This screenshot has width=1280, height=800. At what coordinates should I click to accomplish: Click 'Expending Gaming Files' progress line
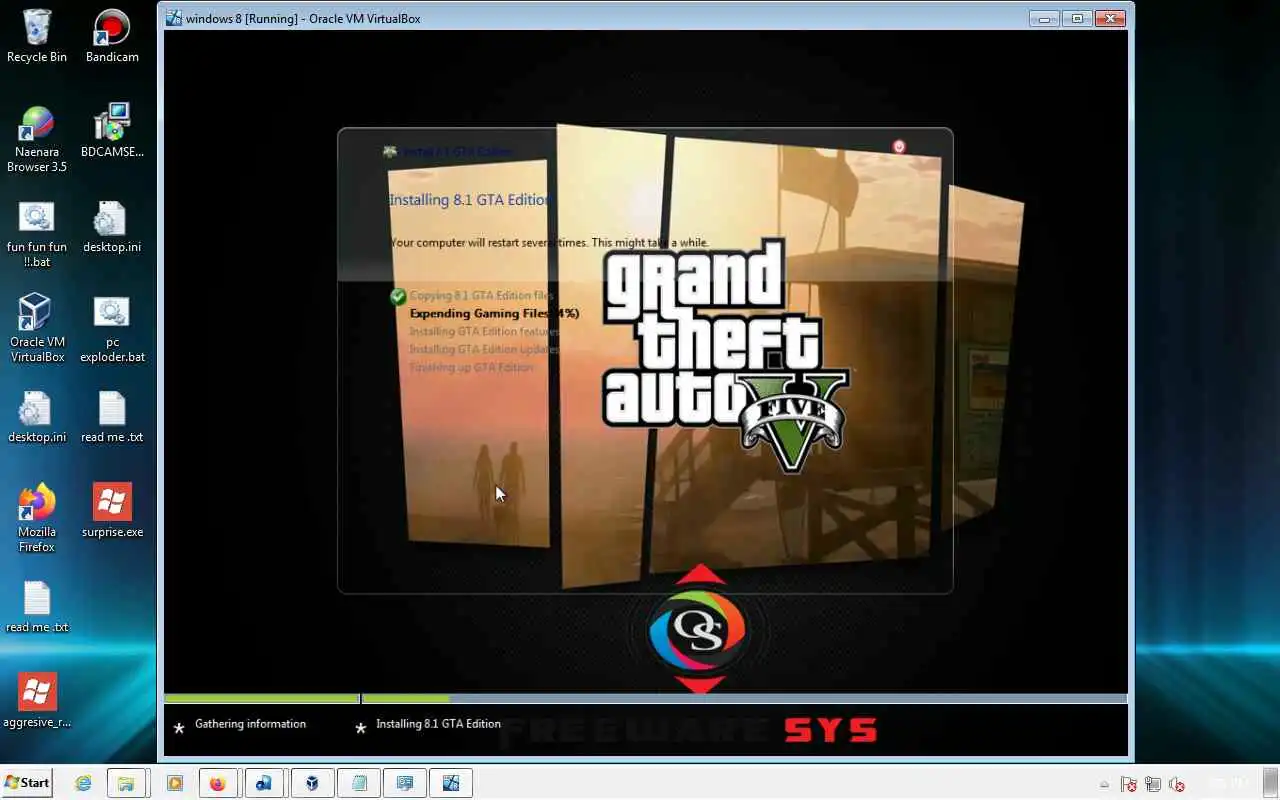click(494, 314)
